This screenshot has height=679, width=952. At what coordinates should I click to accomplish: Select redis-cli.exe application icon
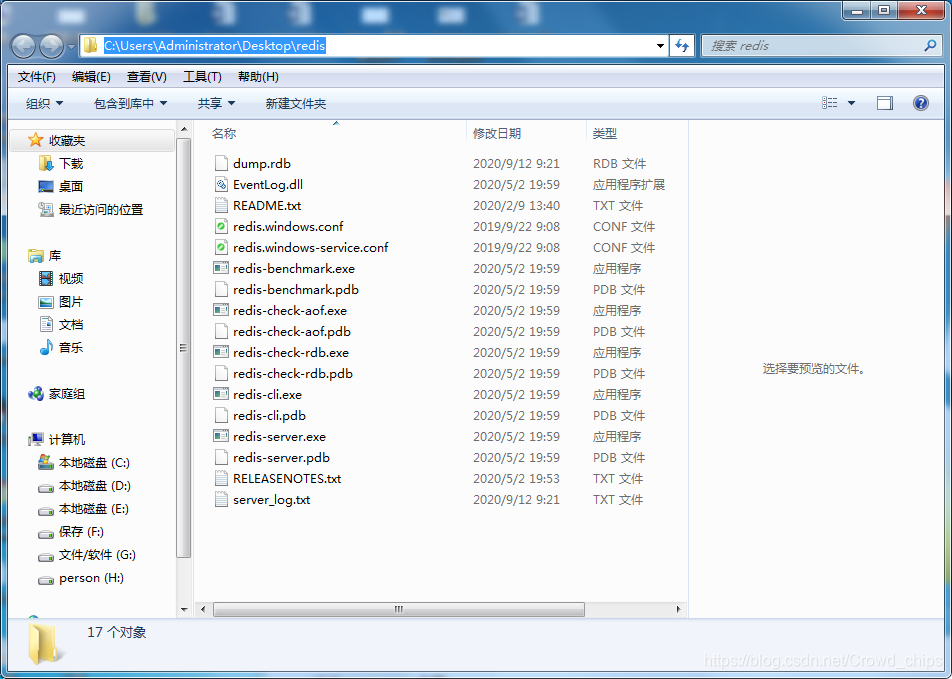pos(221,394)
